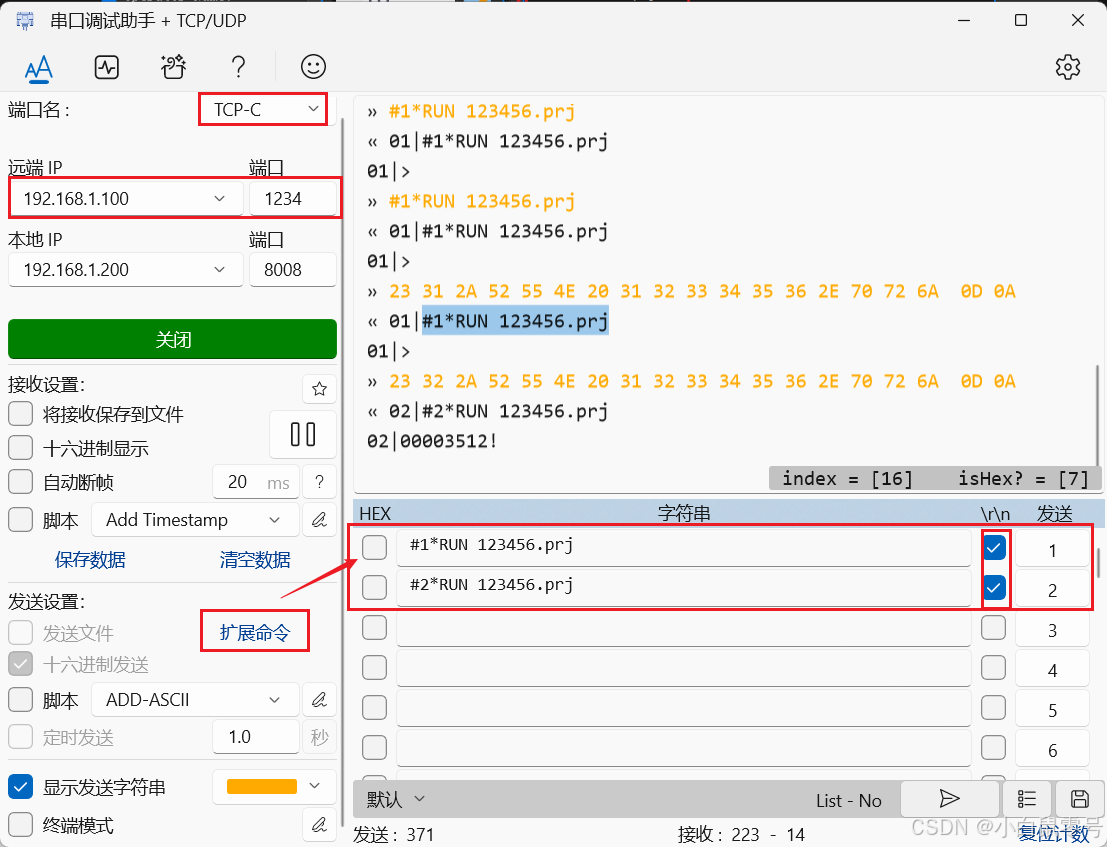The image size is (1107, 847).
Task: Click the star favorite icon above receive settings
Action: tap(319, 389)
